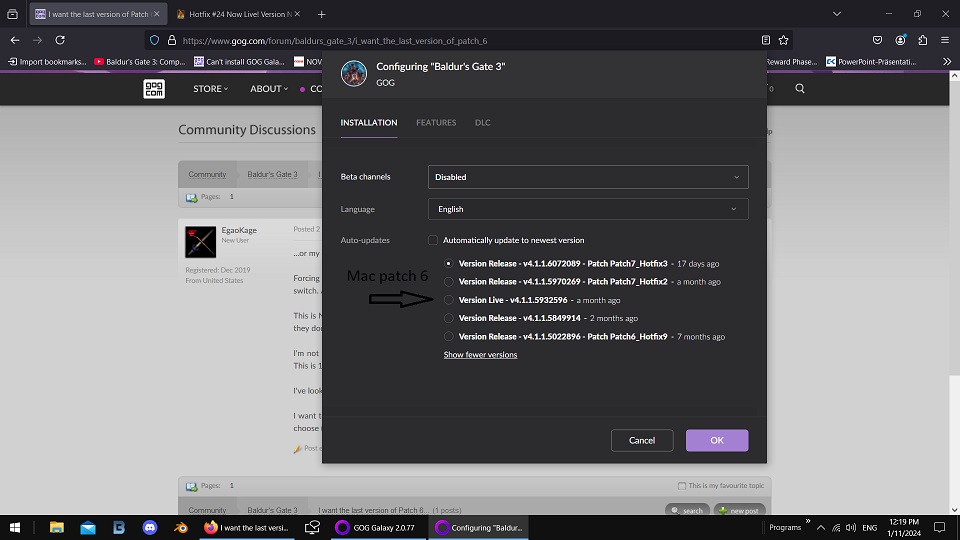Open Windows Start menu
The height and width of the screenshot is (540, 960).
tap(15, 527)
